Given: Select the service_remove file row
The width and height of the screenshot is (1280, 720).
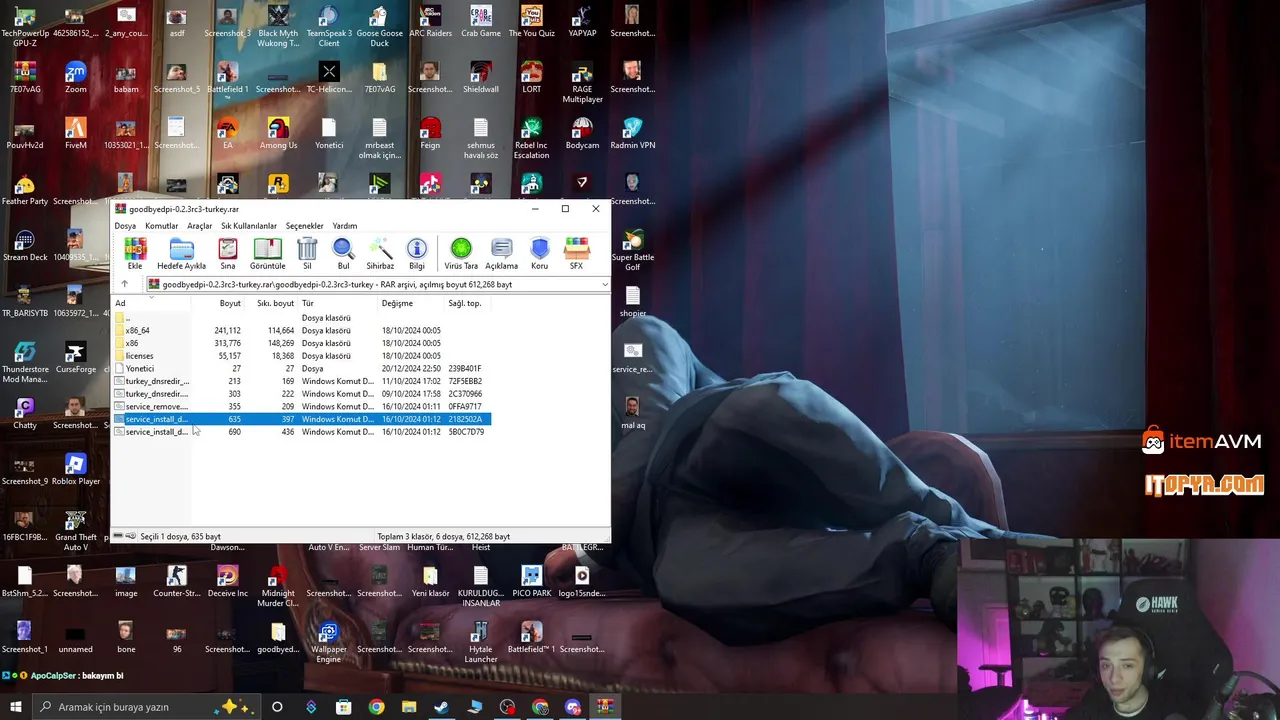Looking at the screenshot, I should click(301, 407).
